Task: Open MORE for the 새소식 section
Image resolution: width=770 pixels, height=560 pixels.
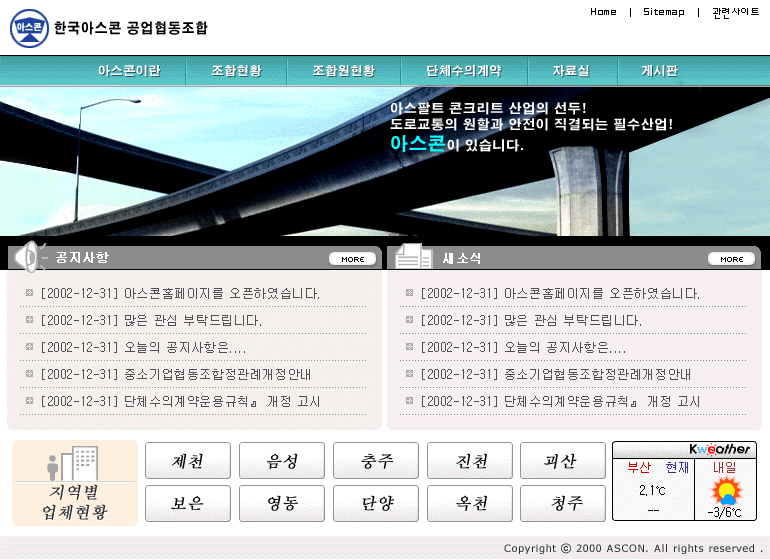Action: coord(731,259)
